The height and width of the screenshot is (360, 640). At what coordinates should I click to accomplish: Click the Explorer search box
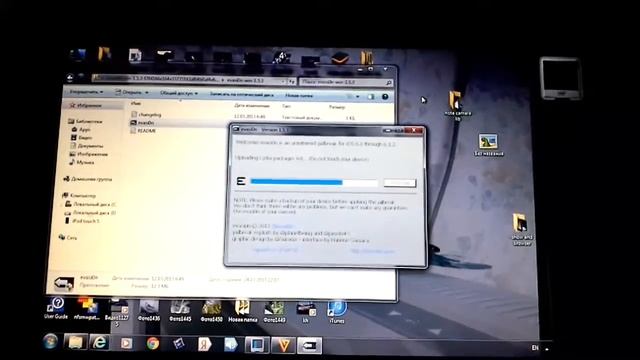pos(346,82)
